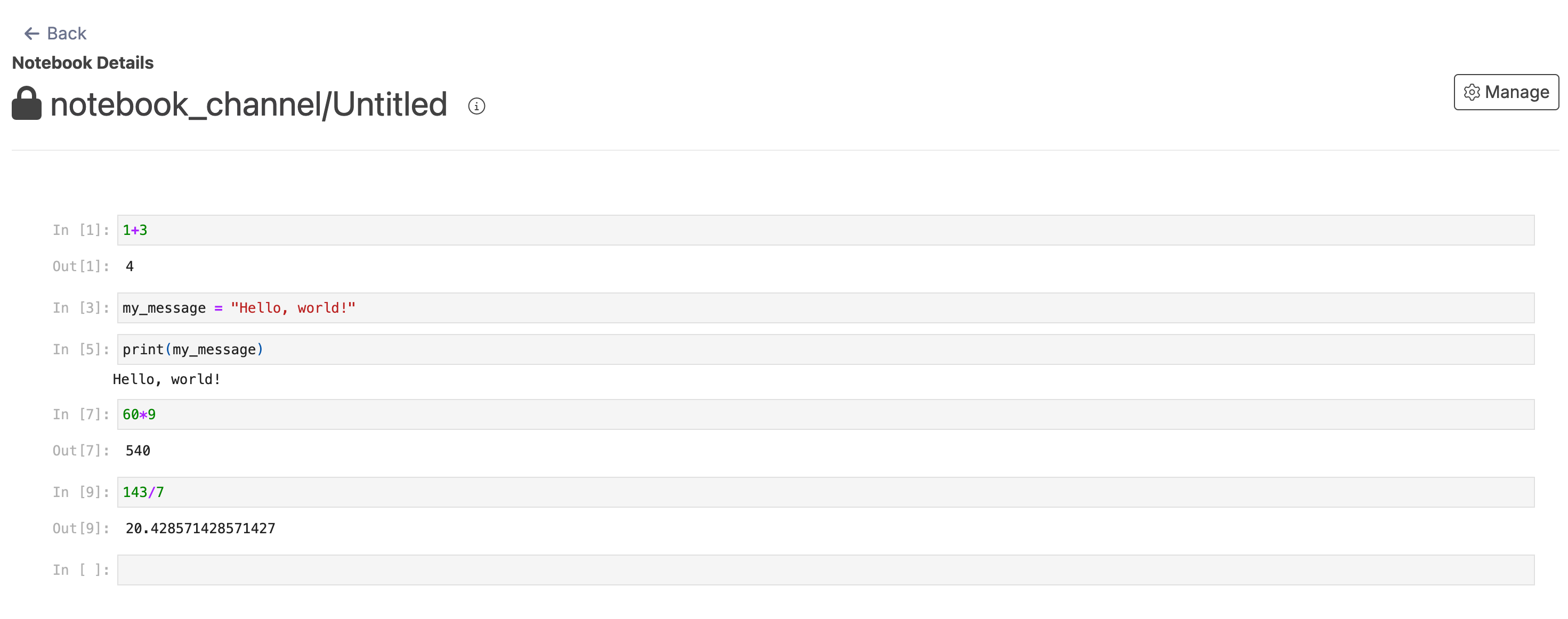Viewport: 1568px width, 619px height.
Task: Click the empty last code cell
Action: 826,571
